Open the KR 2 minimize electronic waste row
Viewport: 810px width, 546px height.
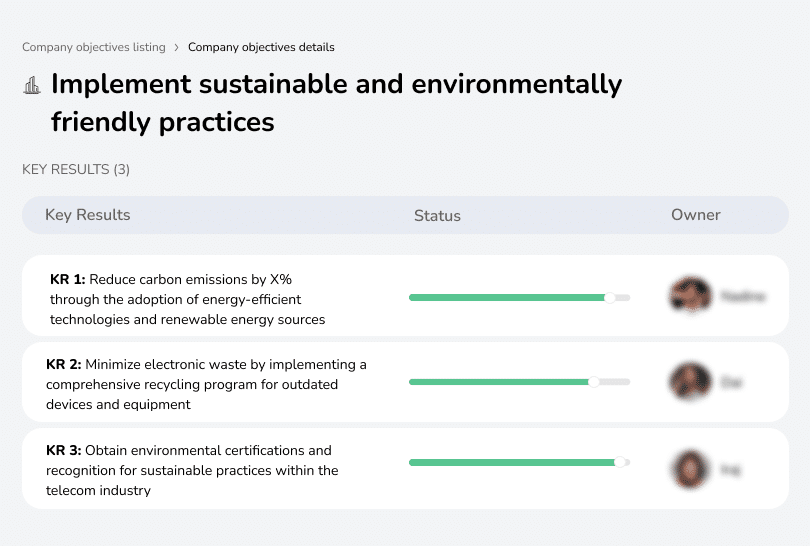click(405, 382)
